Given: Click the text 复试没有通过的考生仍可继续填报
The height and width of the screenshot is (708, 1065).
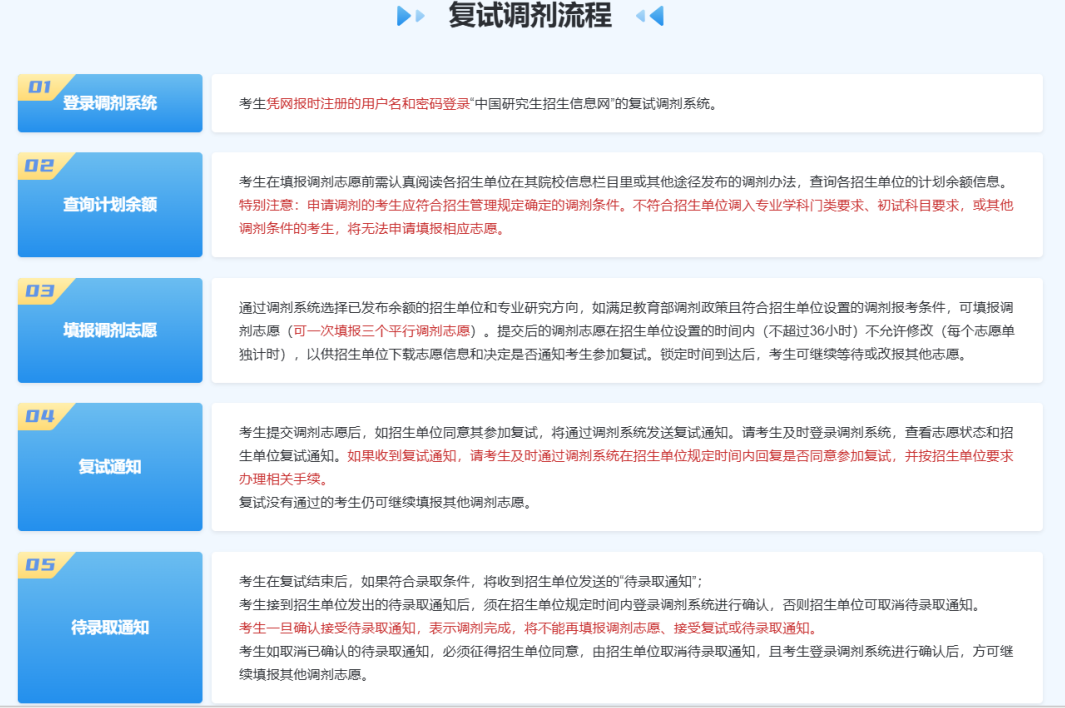Looking at the screenshot, I should pos(385,502).
